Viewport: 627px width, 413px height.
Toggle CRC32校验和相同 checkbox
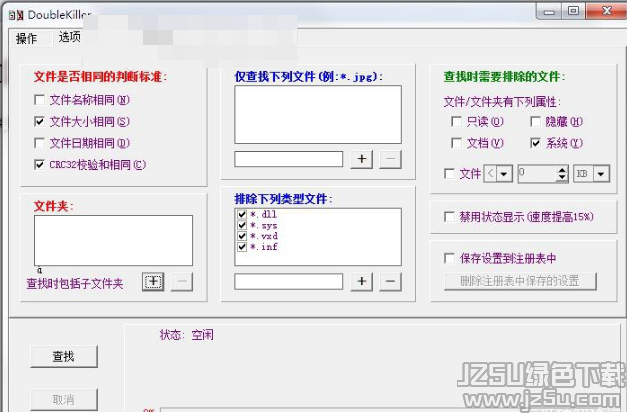(39, 164)
